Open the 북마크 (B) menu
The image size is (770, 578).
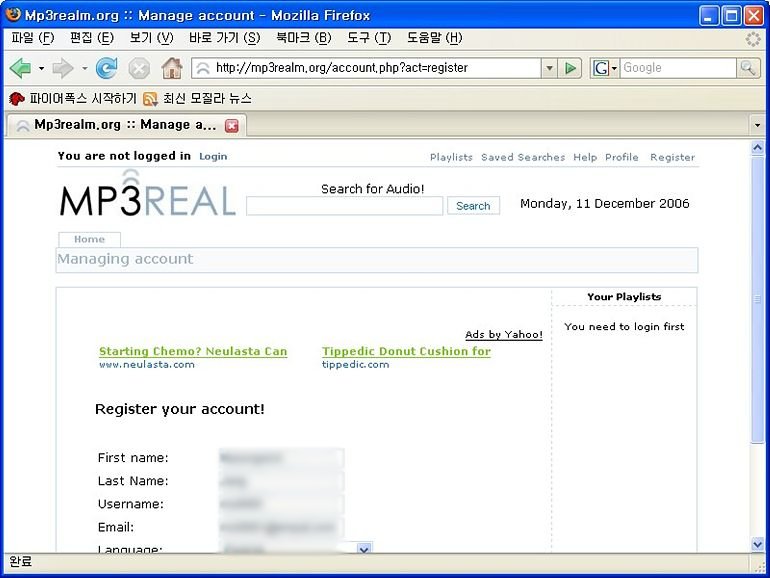(x=303, y=38)
